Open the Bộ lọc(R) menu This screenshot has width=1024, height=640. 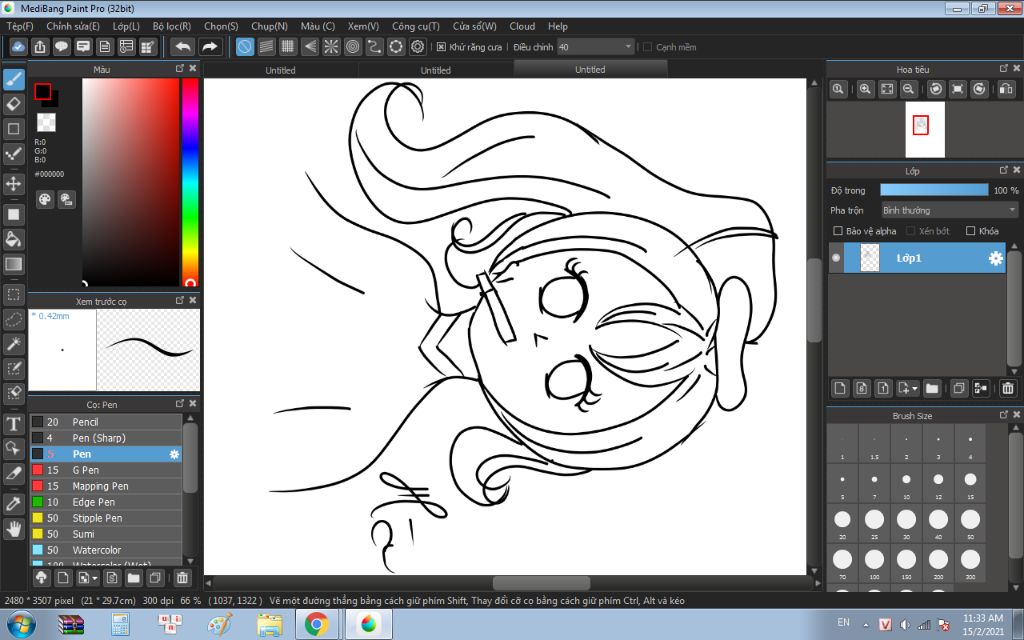tap(172, 26)
